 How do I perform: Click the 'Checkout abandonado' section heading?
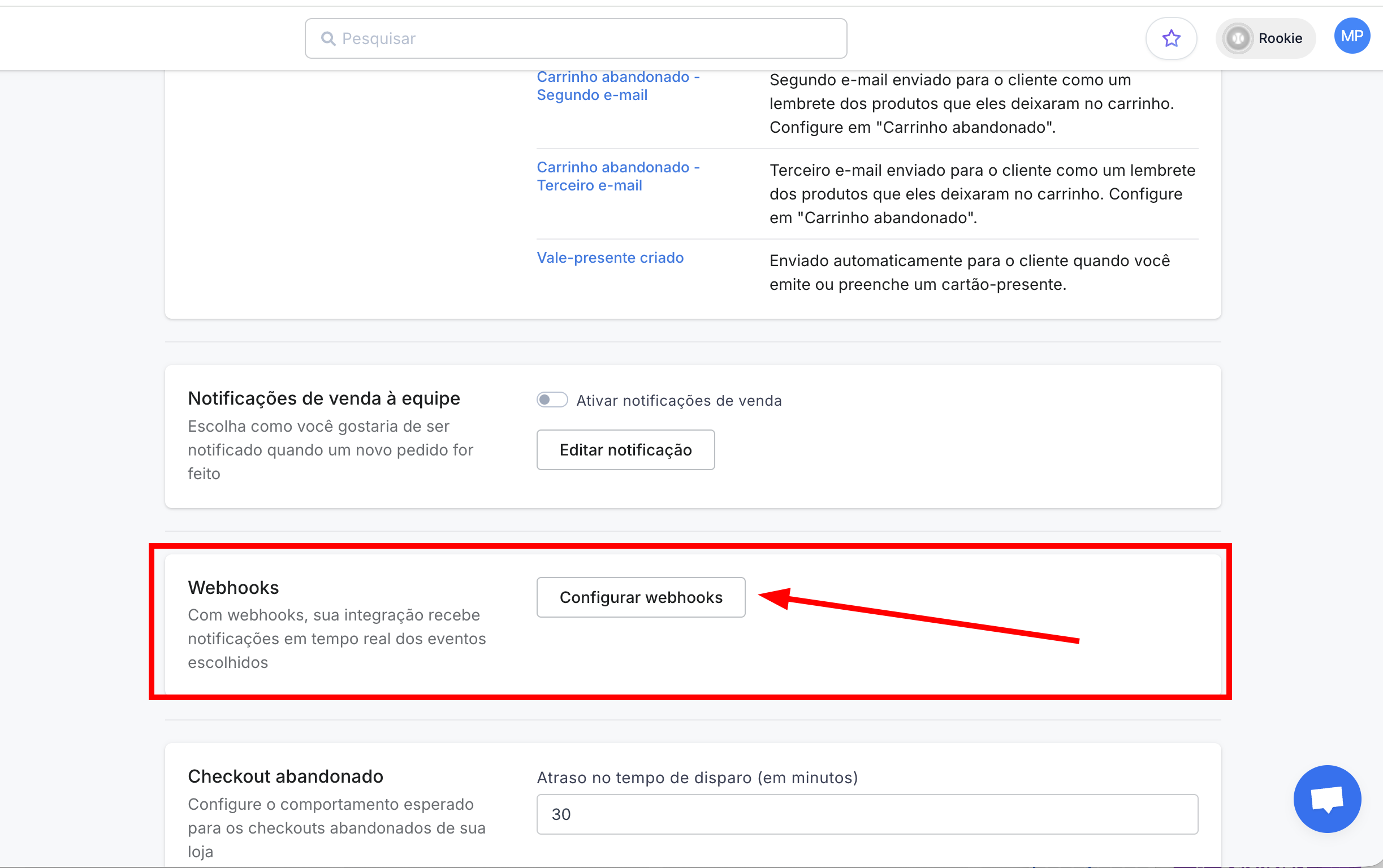(286, 776)
